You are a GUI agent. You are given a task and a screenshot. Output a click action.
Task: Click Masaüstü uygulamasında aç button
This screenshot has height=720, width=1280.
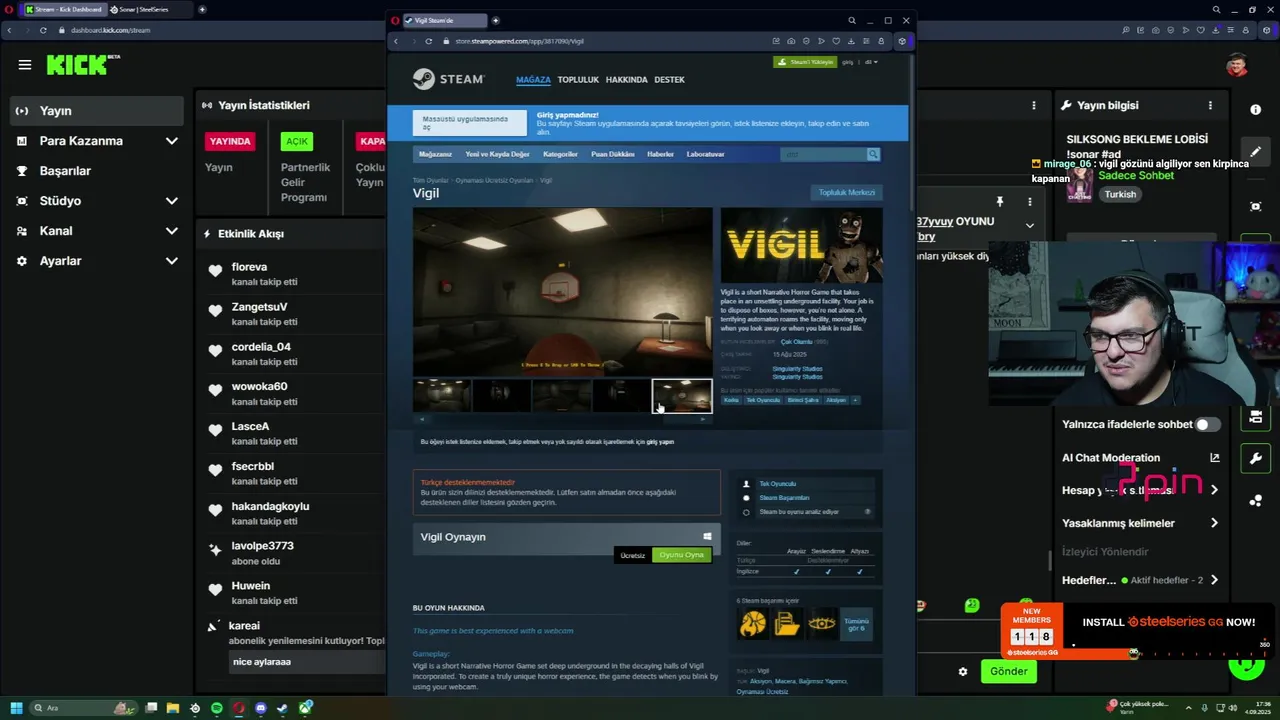tap(469, 123)
